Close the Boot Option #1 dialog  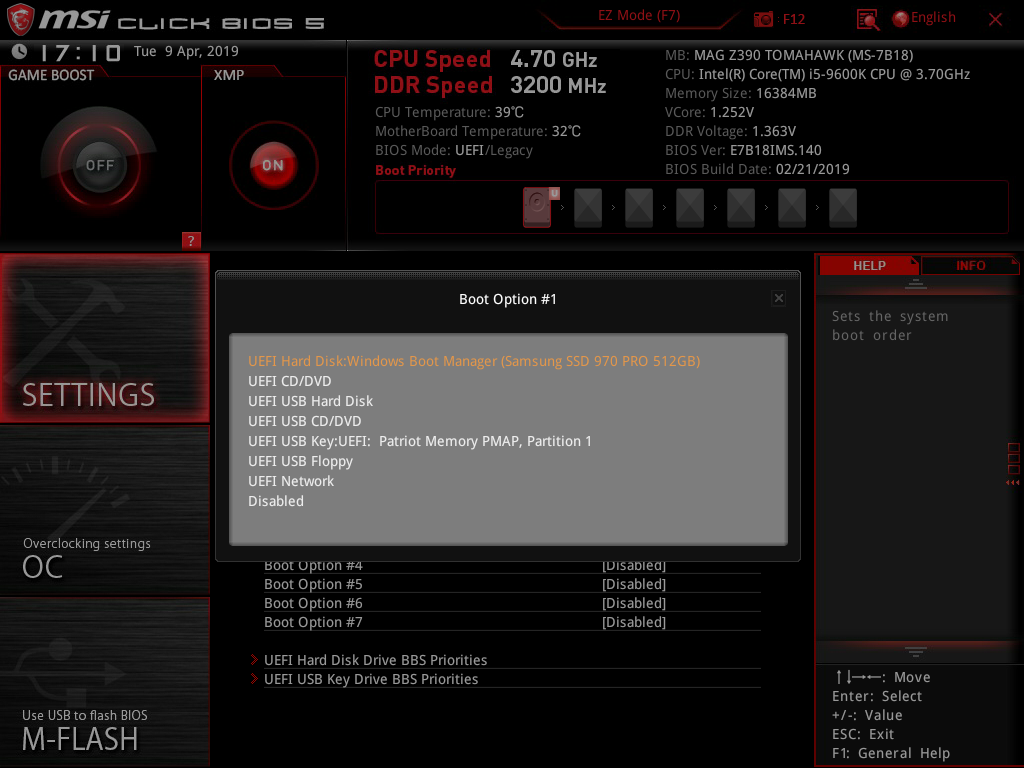pyautogui.click(x=778, y=298)
